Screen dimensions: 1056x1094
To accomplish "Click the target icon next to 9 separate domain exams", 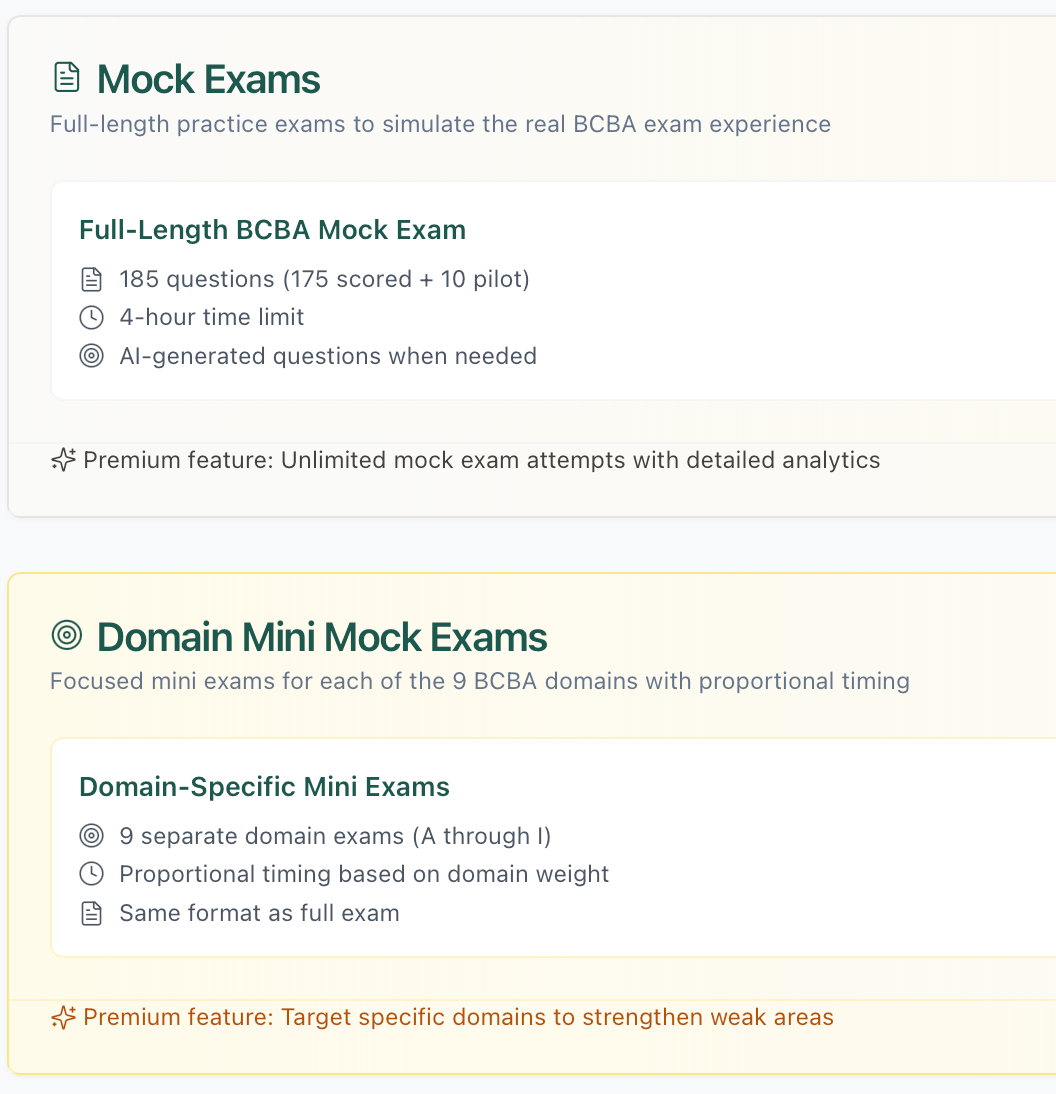I will 91,836.
